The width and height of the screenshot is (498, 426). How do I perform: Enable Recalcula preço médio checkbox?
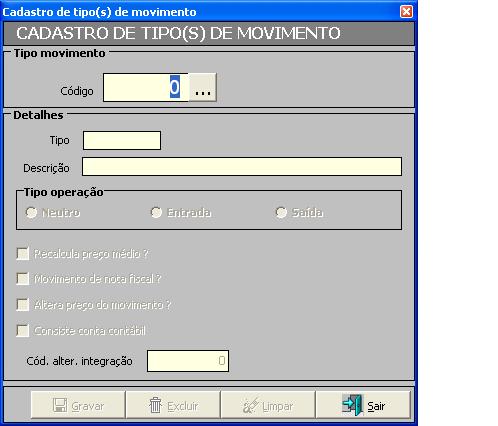[x=23, y=254]
